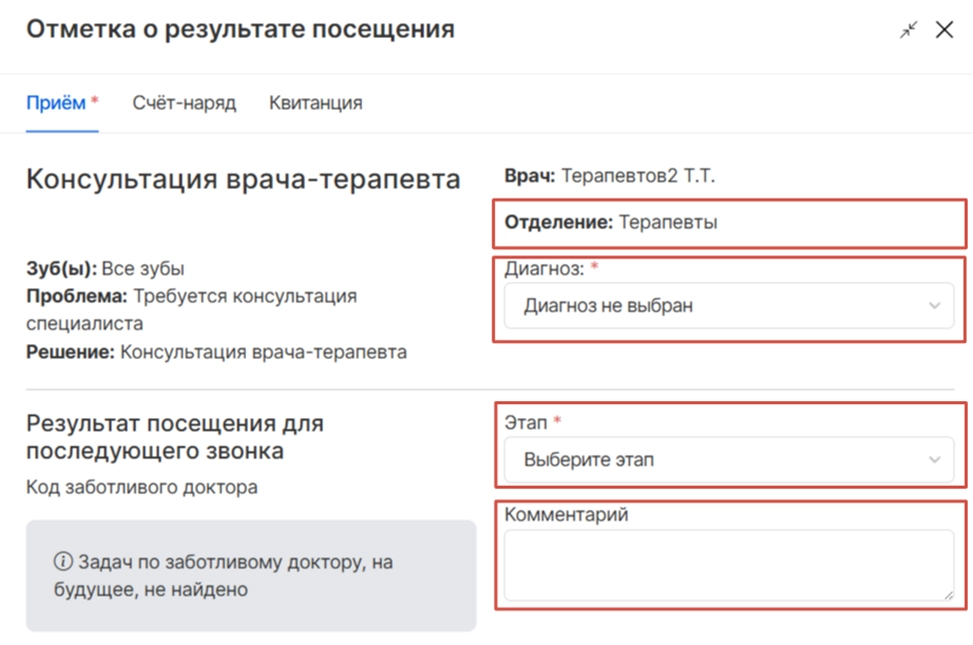Viewport: 973px width, 645px height.
Task: Click the chevron arrow in the Этап field
Action: [935, 460]
